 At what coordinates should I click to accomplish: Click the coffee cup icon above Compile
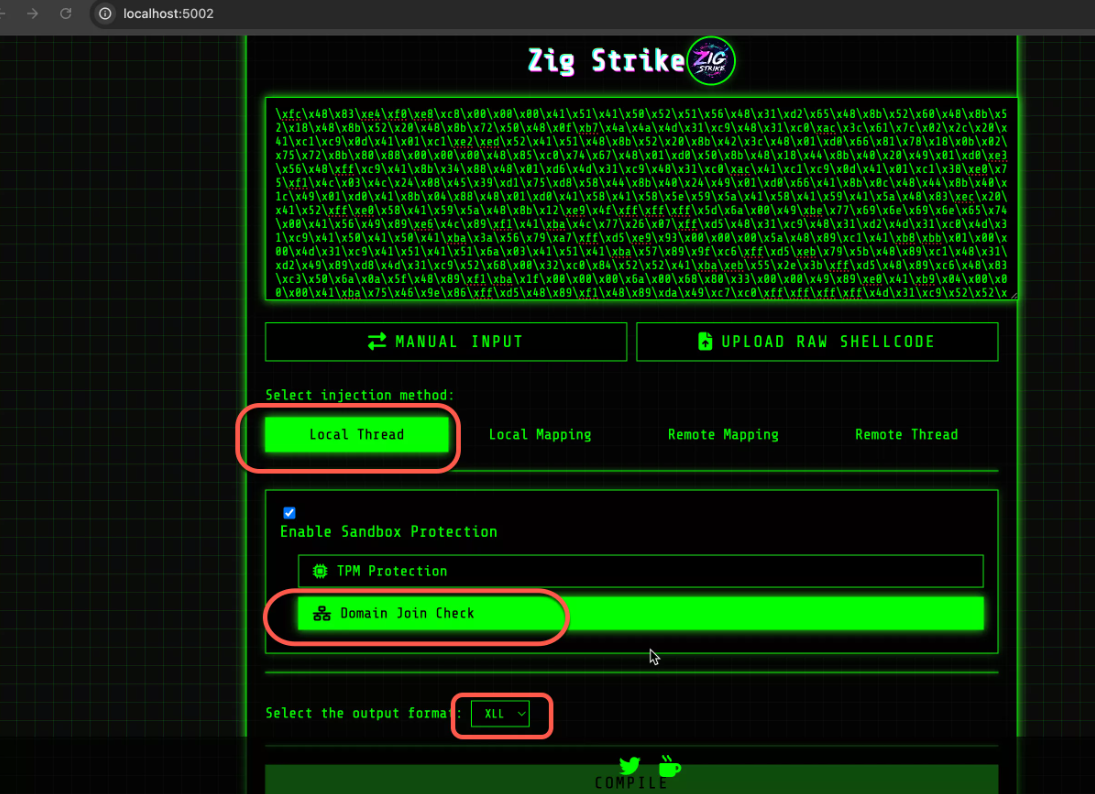(x=669, y=765)
